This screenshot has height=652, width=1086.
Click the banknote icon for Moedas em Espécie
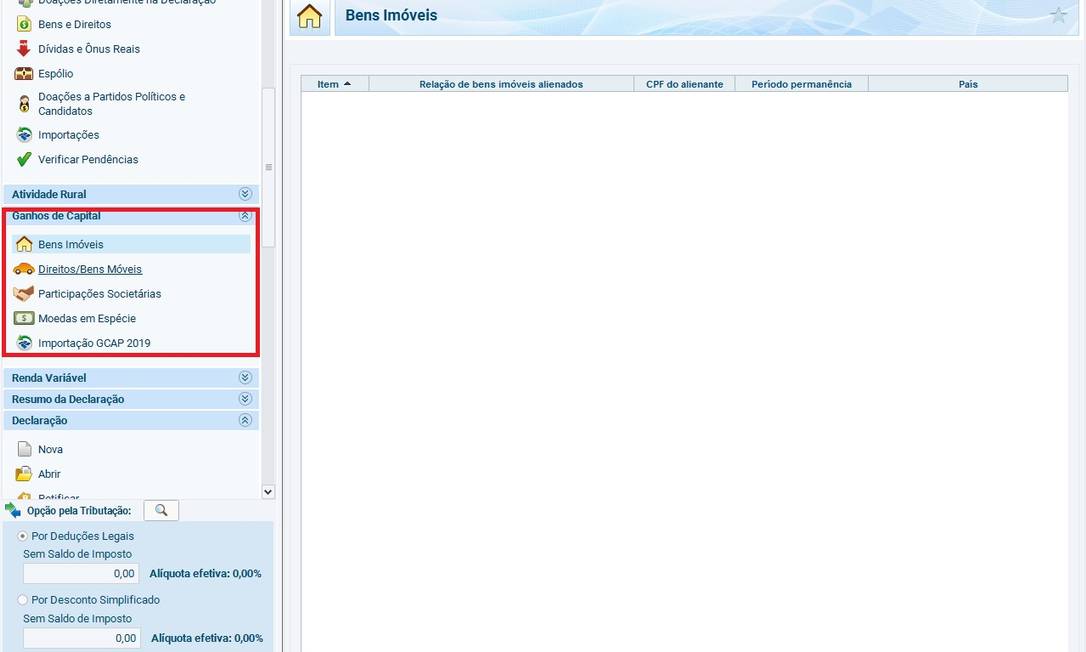(x=24, y=318)
